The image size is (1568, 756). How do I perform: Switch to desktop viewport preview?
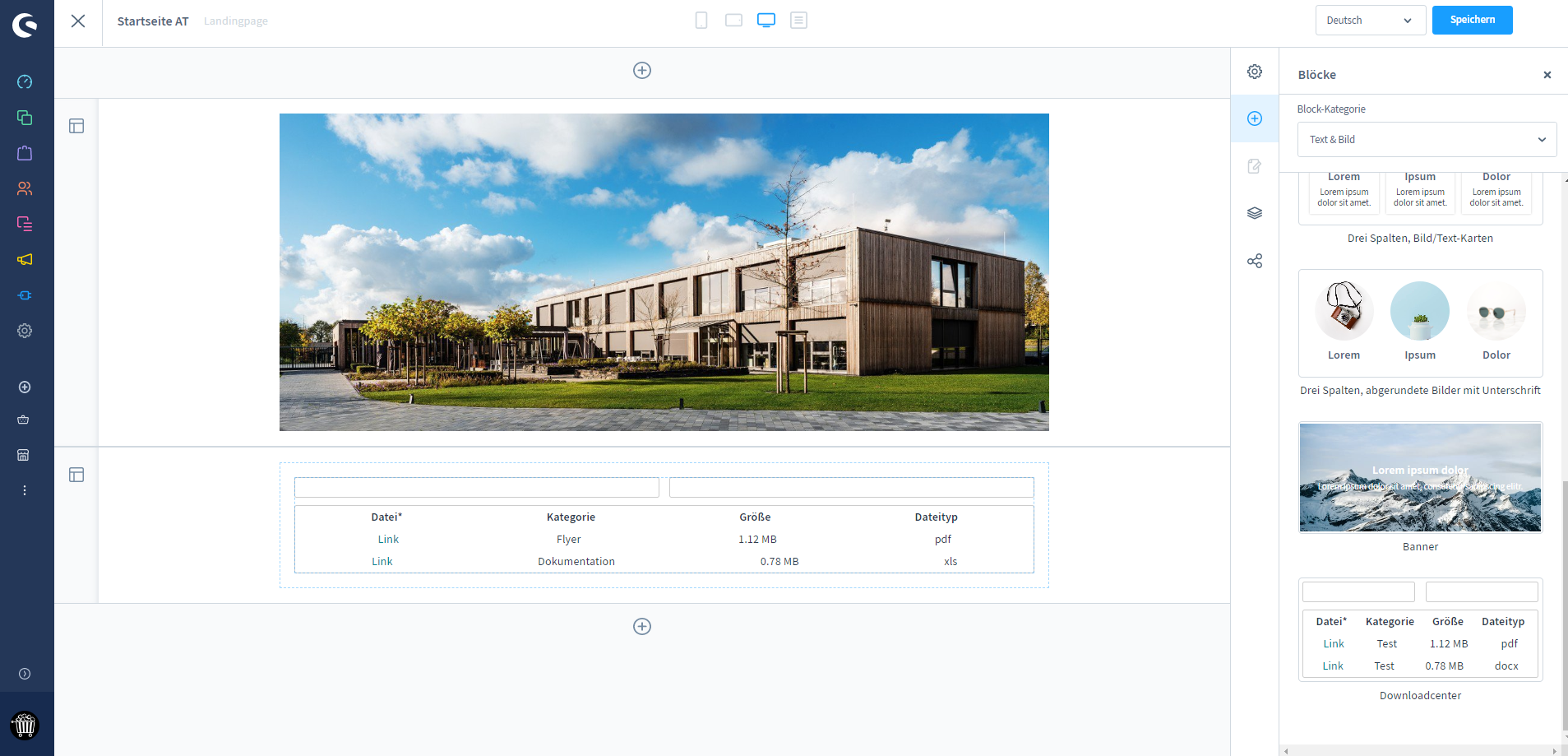coord(766,20)
